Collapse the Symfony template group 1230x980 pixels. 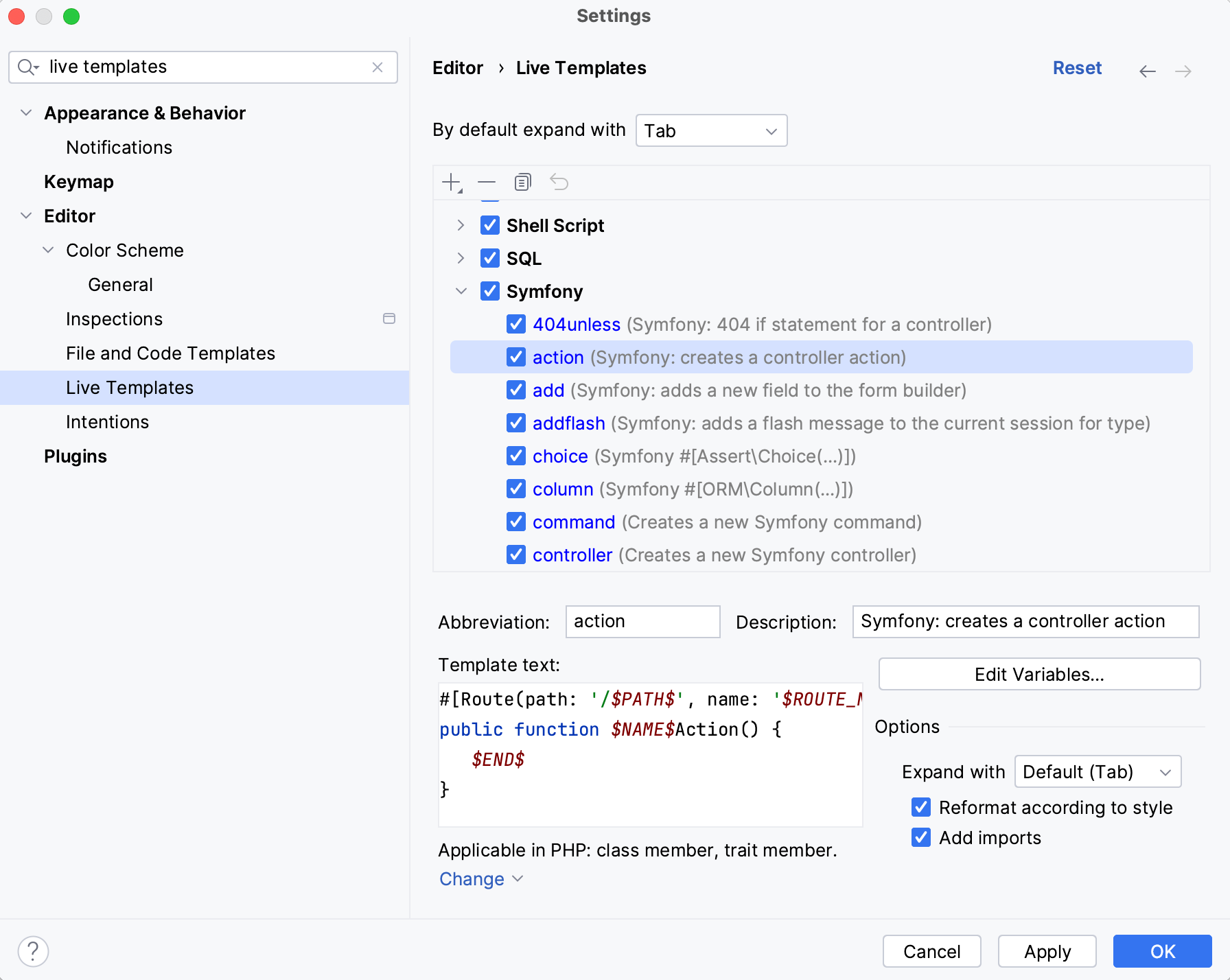tap(460, 291)
